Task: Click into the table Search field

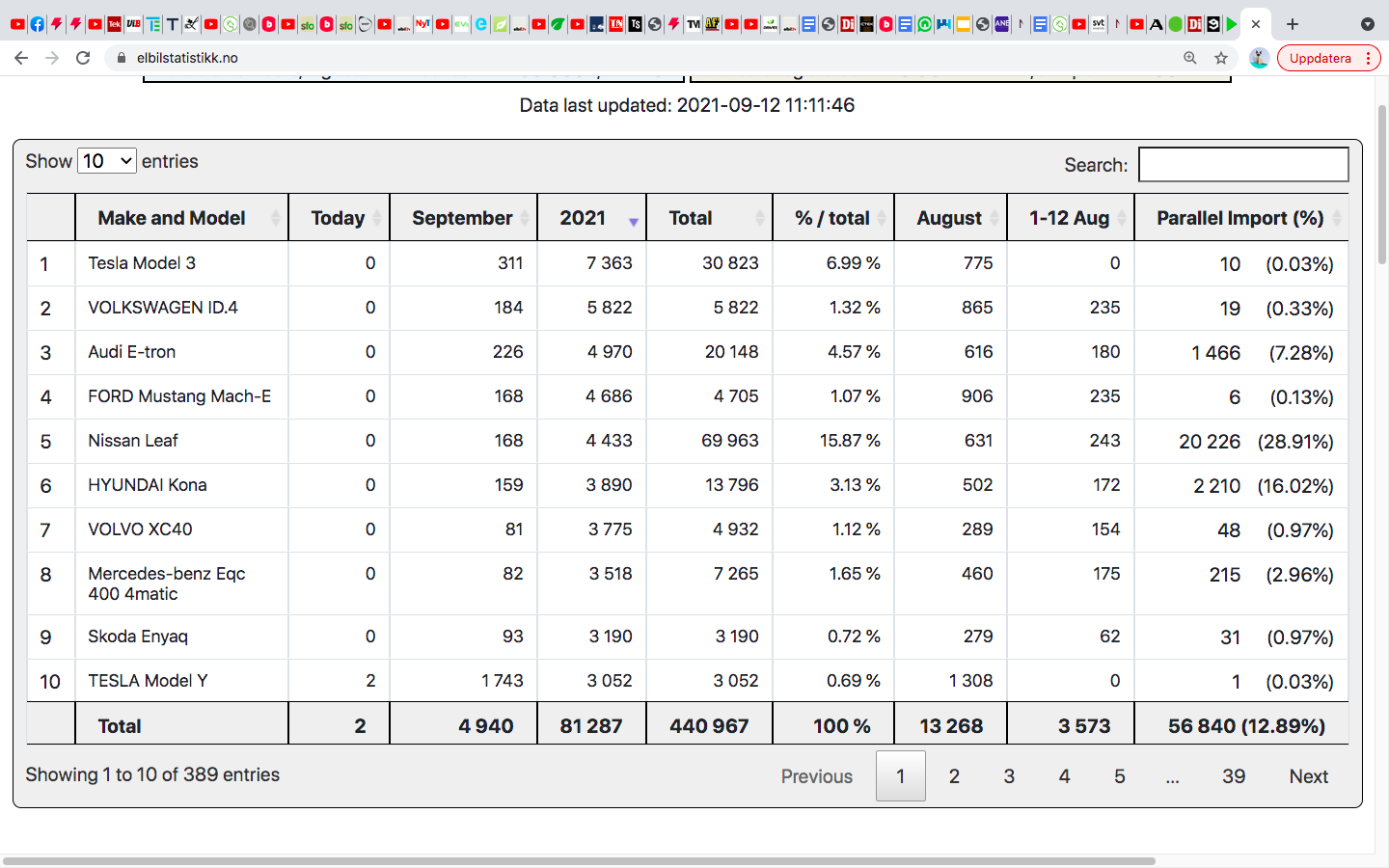Action: (1243, 164)
